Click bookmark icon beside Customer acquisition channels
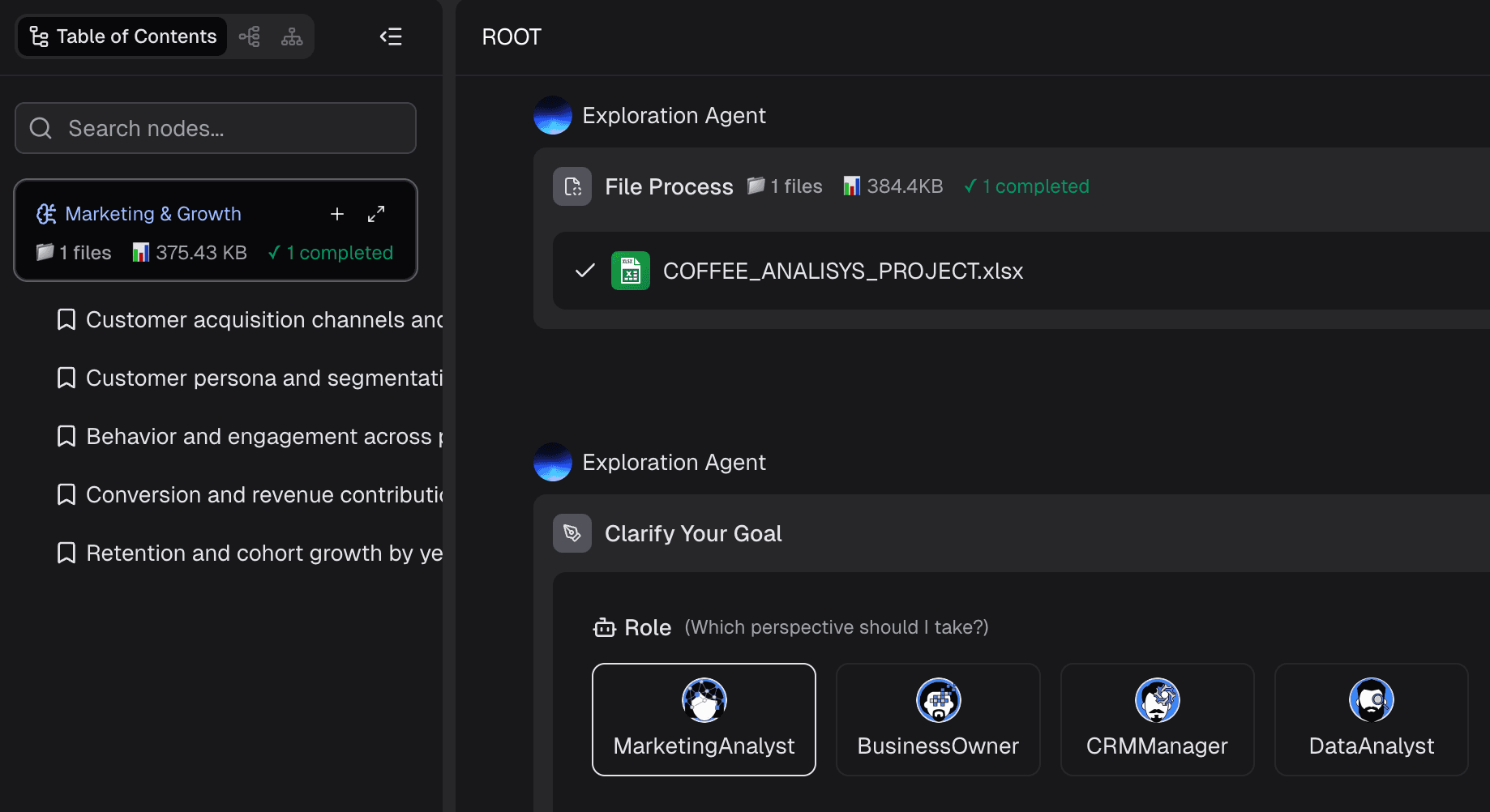 [66, 320]
